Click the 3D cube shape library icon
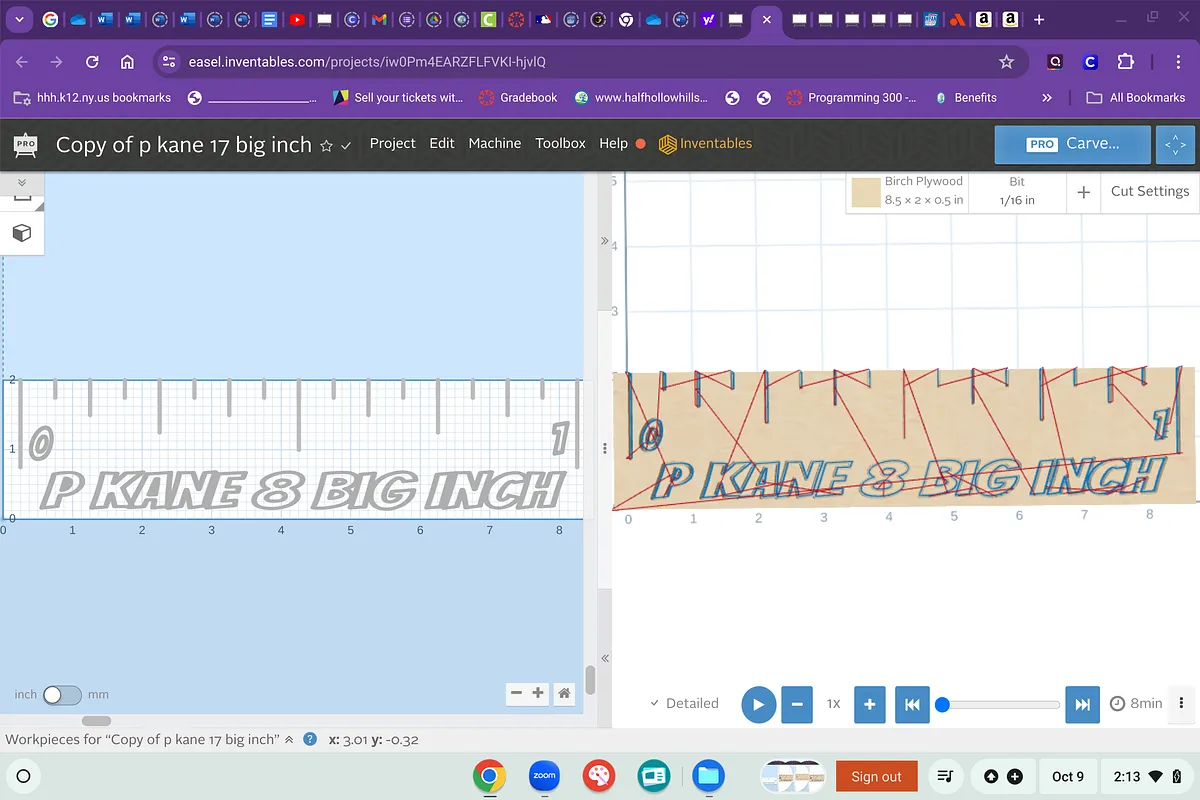The width and height of the screenshot is (1200, 800). (x=22, y=233)
